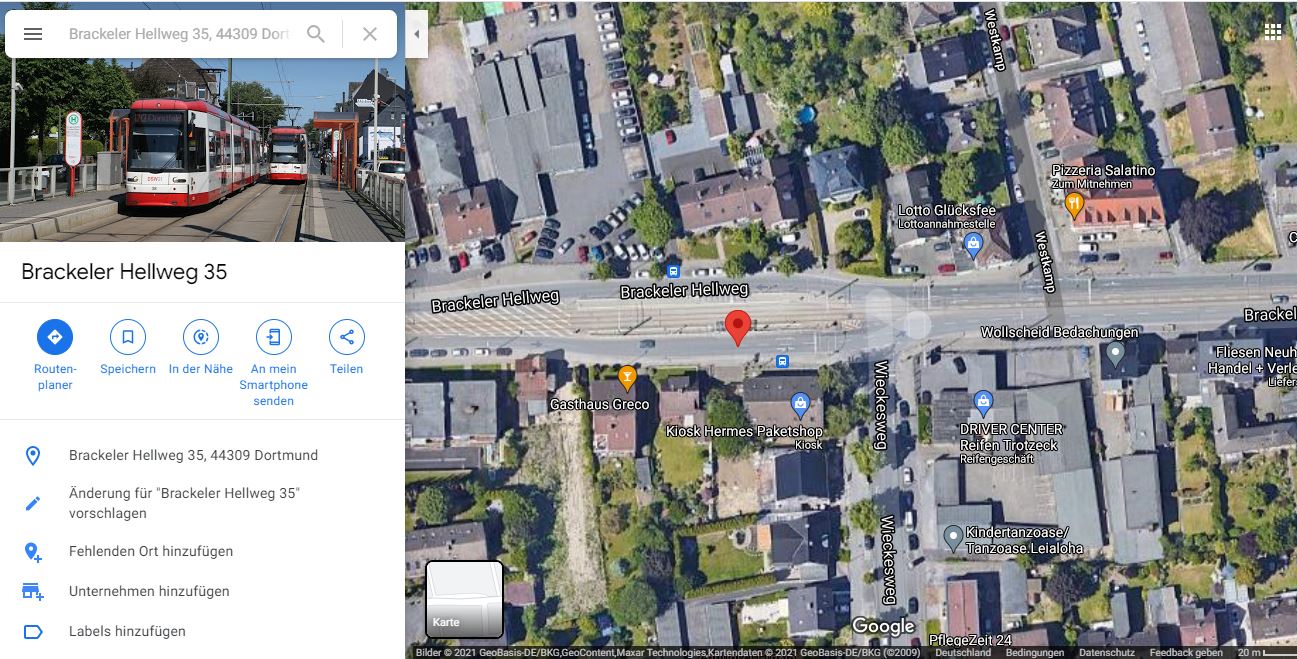Open the hamburger main menu
The height and width of the screenshot is (659, 1297).
(33, 34)
